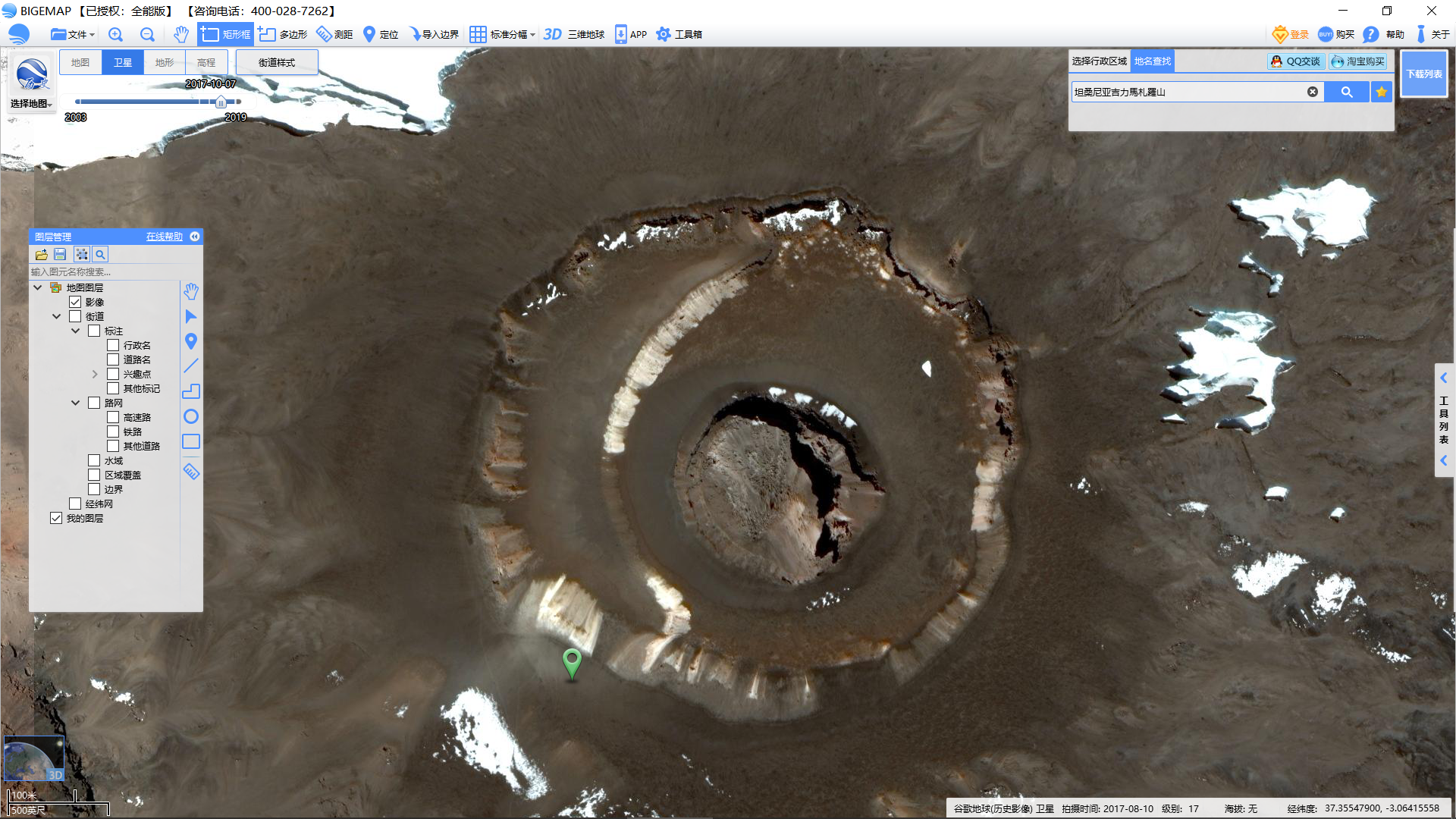Click the blue search button
This screenshot has width=1456, height=819.
(1347, 92)
